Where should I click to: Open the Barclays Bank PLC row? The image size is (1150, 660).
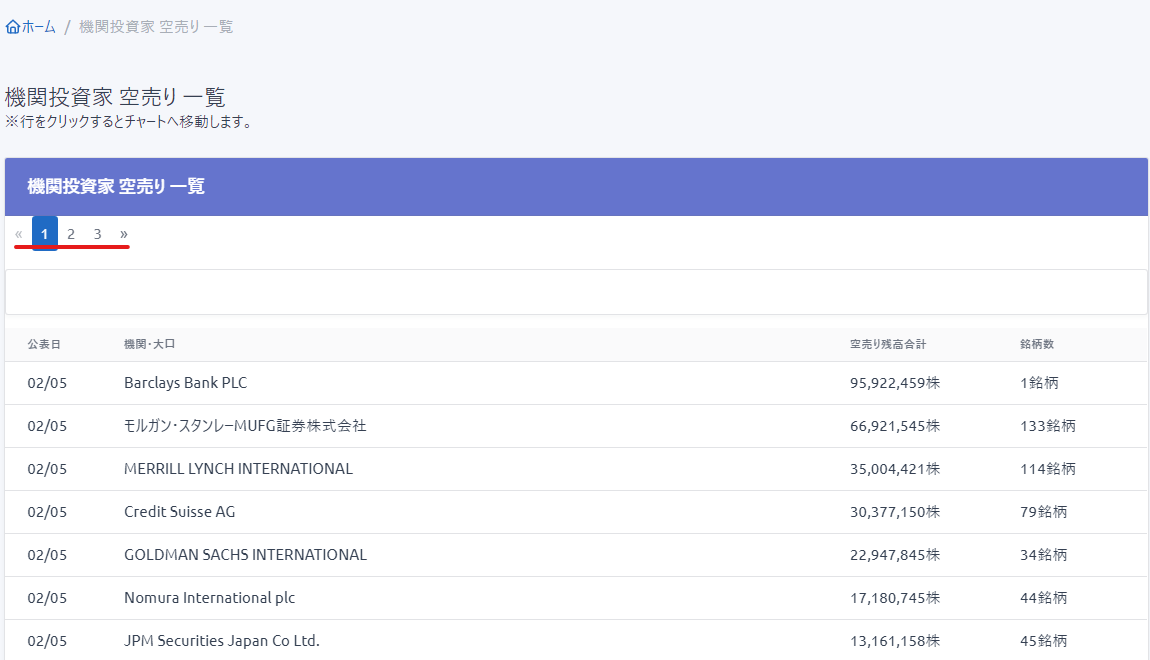point(185,383)
